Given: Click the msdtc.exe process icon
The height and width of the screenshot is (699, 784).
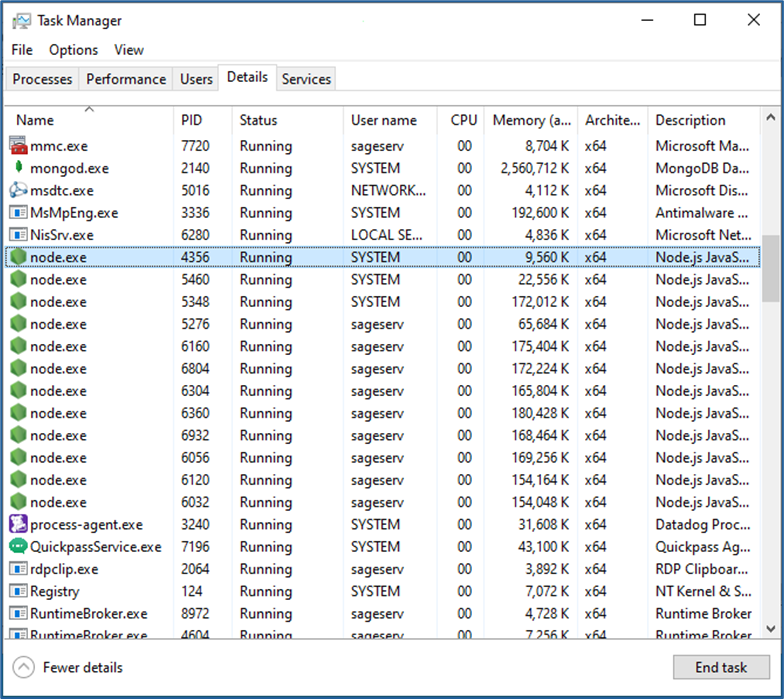Looking at the screenshot, I should click(18, 190).
